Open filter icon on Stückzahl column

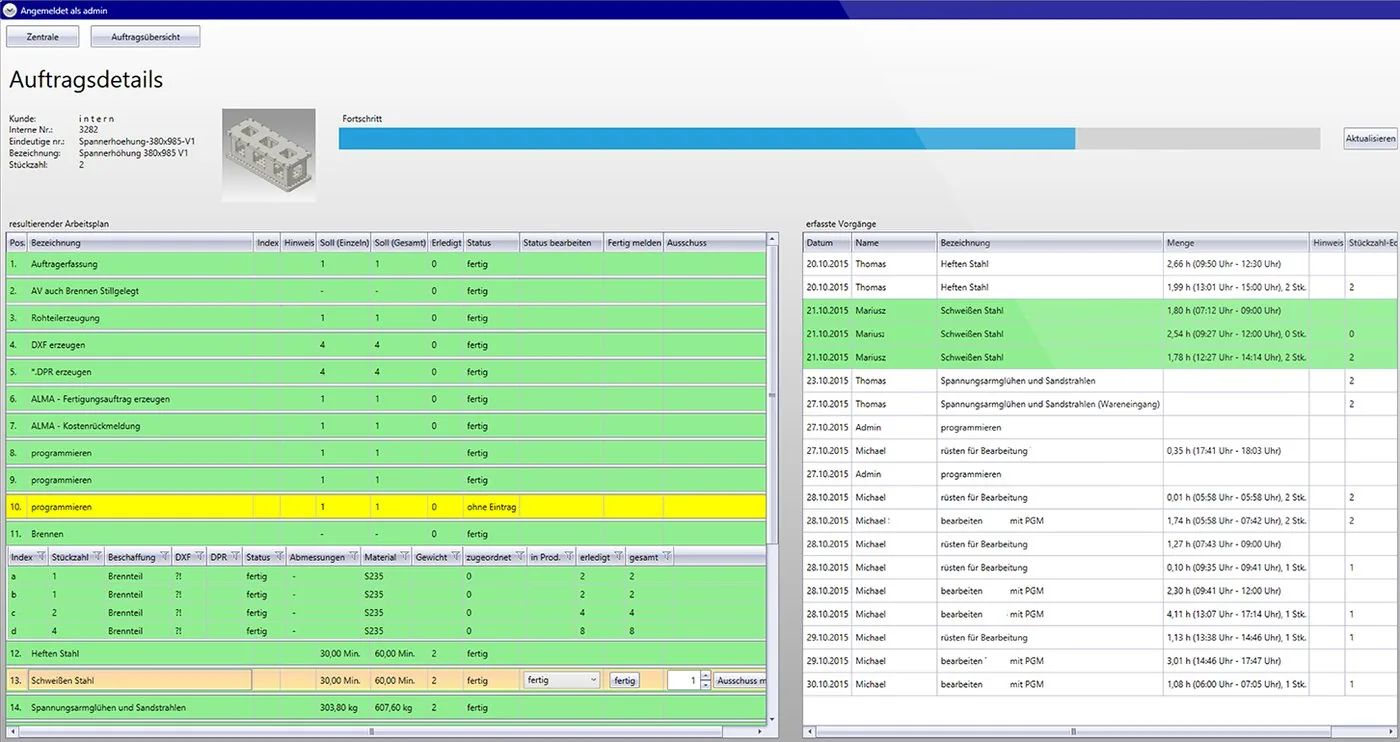(x=97, y=557)
